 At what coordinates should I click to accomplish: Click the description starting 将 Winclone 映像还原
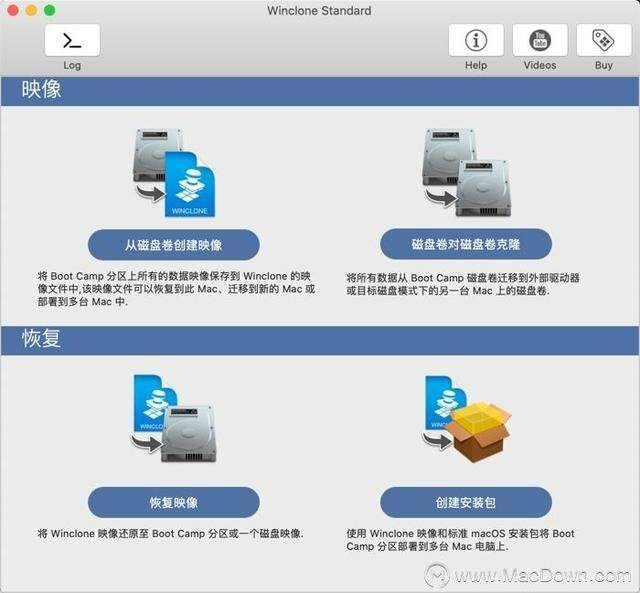[171, 533]
